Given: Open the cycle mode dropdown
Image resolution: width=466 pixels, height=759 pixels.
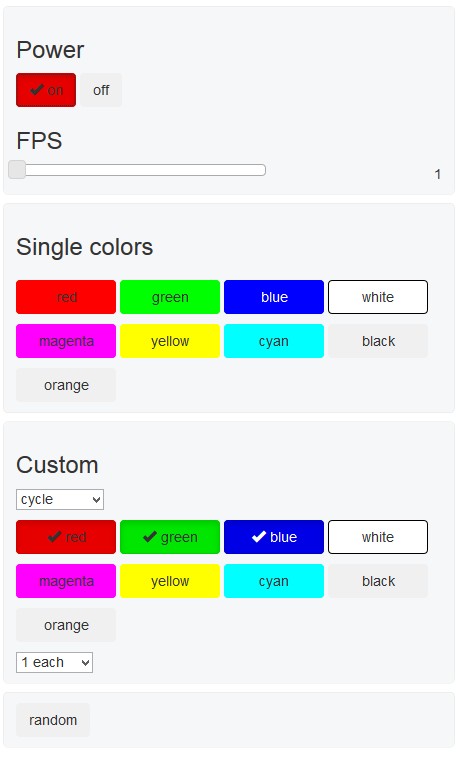Looking at the screenshot, I should [60, 499].
